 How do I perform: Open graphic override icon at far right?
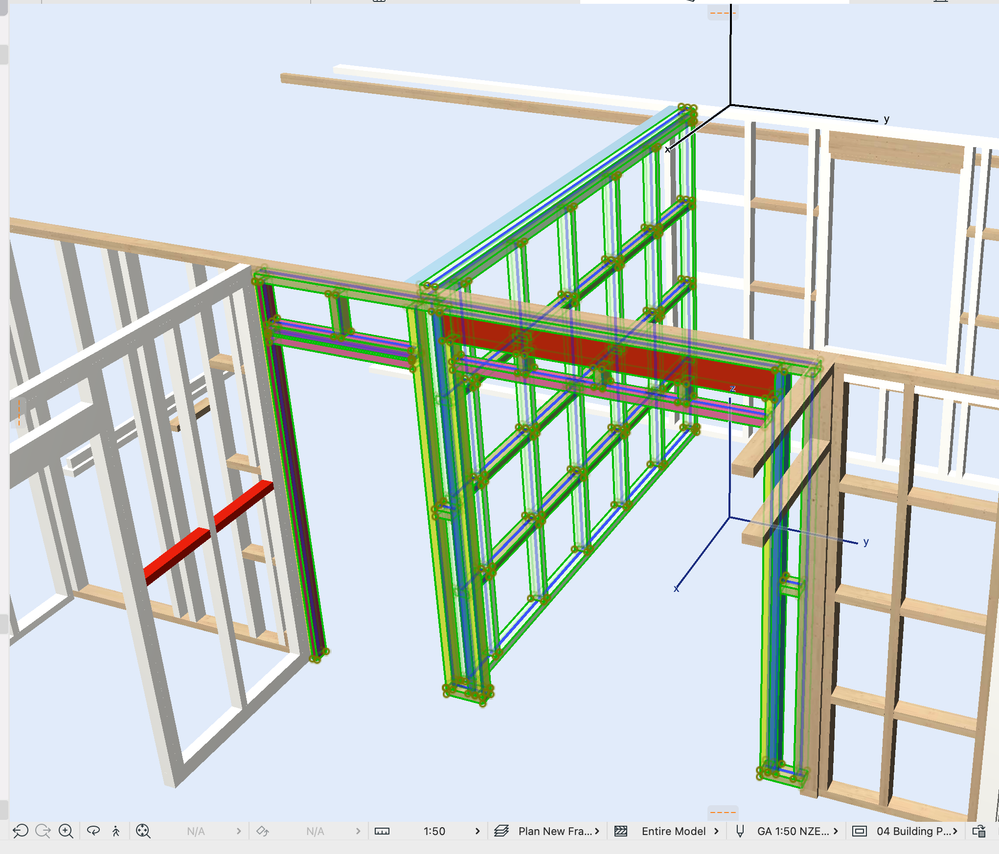click(x=979, y=831)
